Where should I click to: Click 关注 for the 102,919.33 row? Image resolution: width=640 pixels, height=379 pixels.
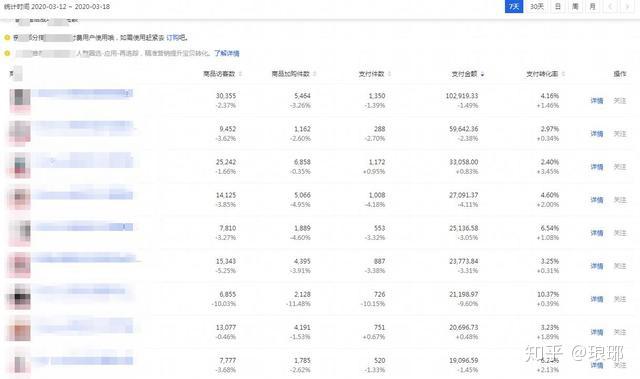[x=620, y=100]
